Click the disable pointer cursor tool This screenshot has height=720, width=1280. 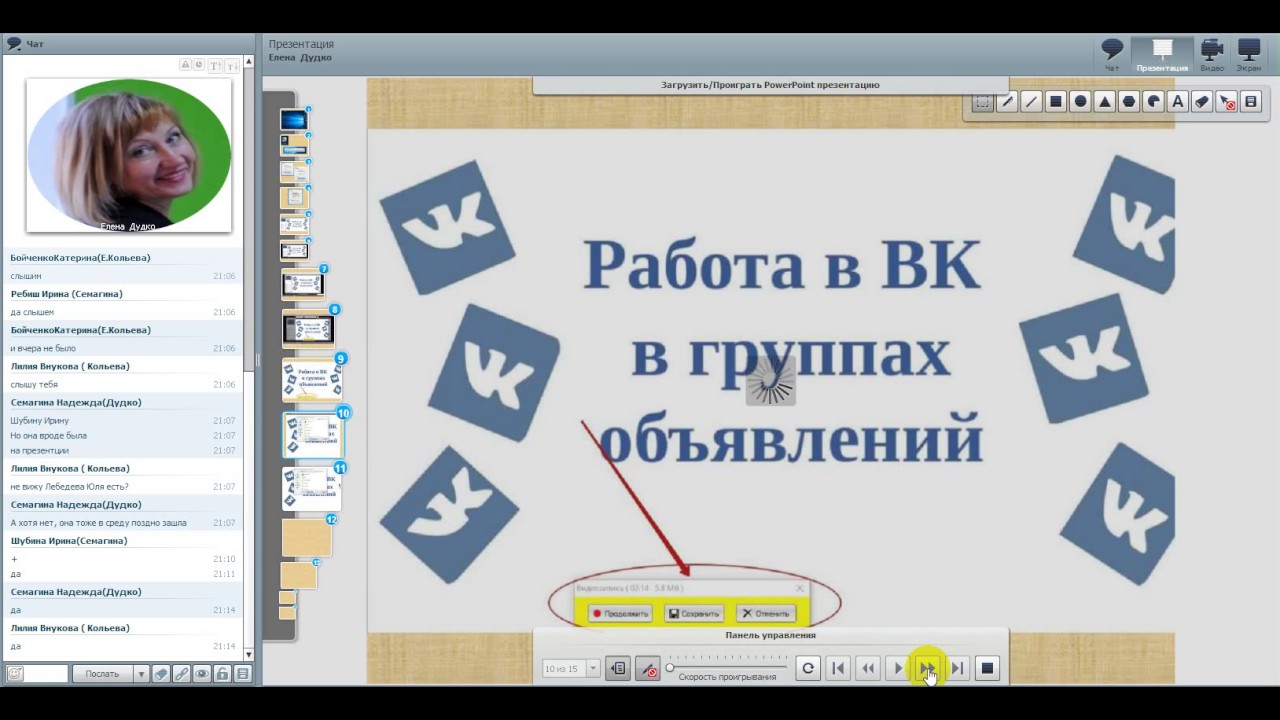[x=1226, y=102]
